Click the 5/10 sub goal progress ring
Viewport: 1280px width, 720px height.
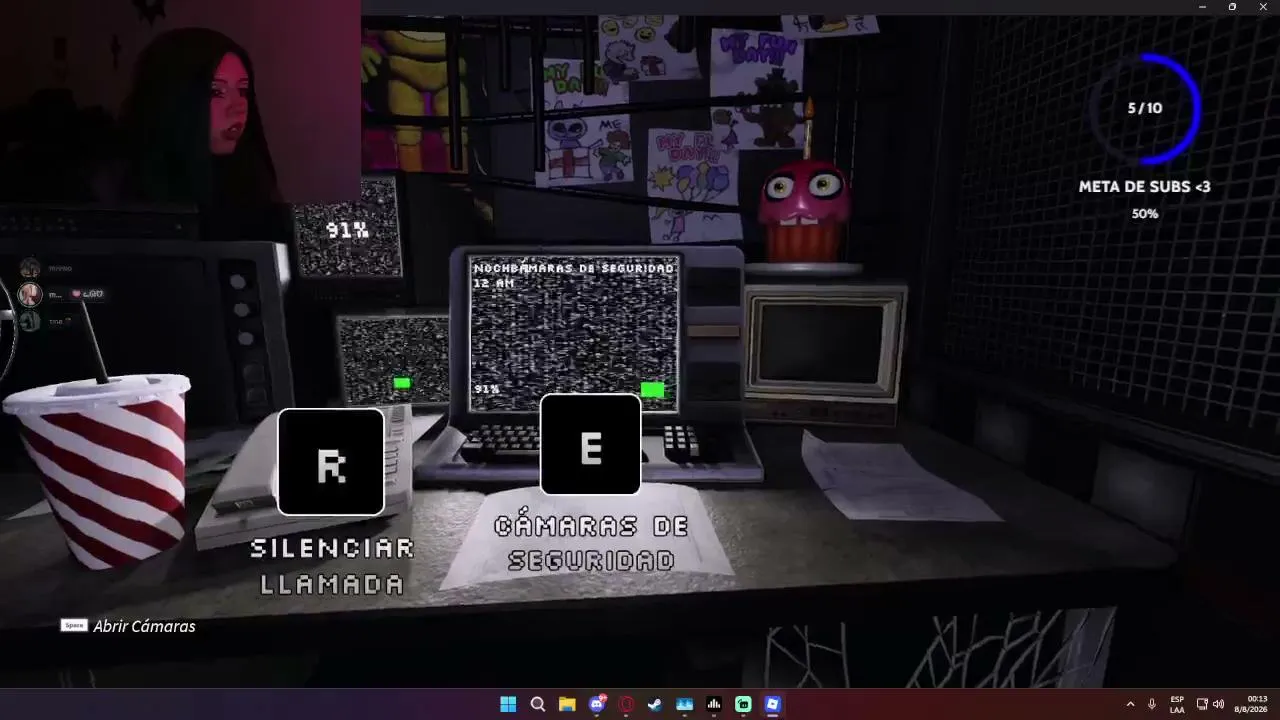[1145, 108]
